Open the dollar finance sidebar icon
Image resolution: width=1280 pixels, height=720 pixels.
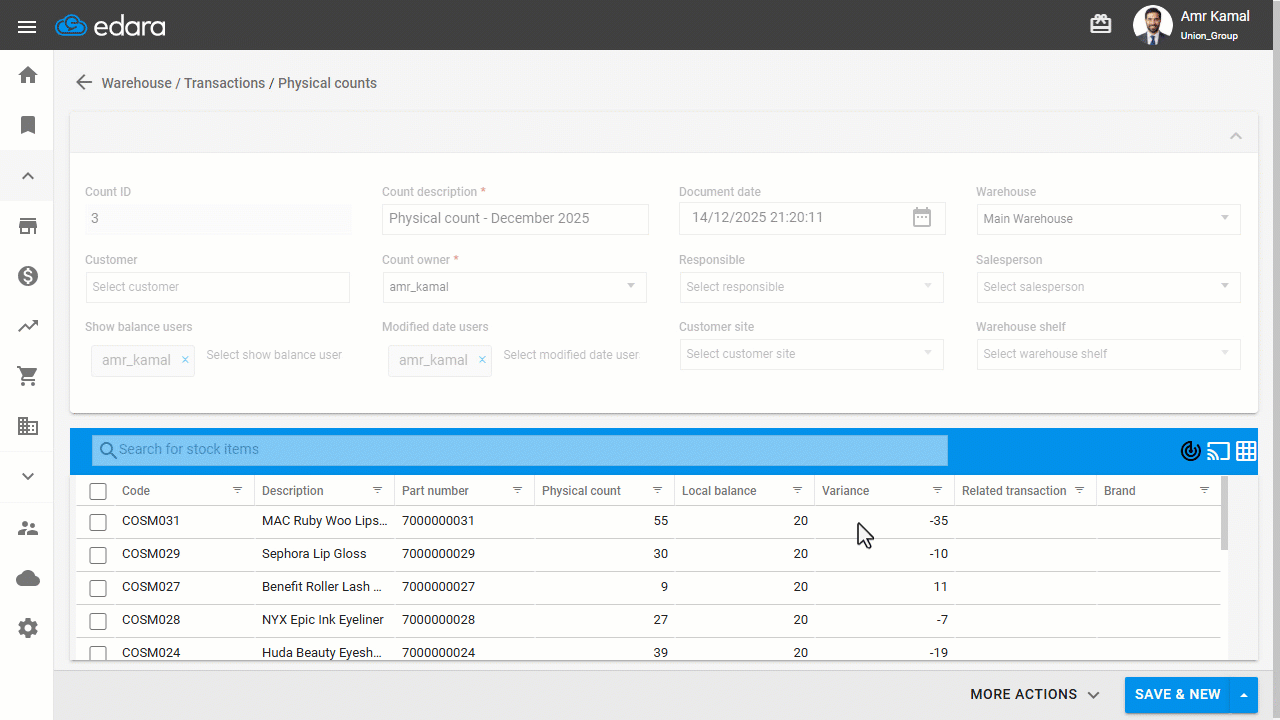tap(28, 276)
